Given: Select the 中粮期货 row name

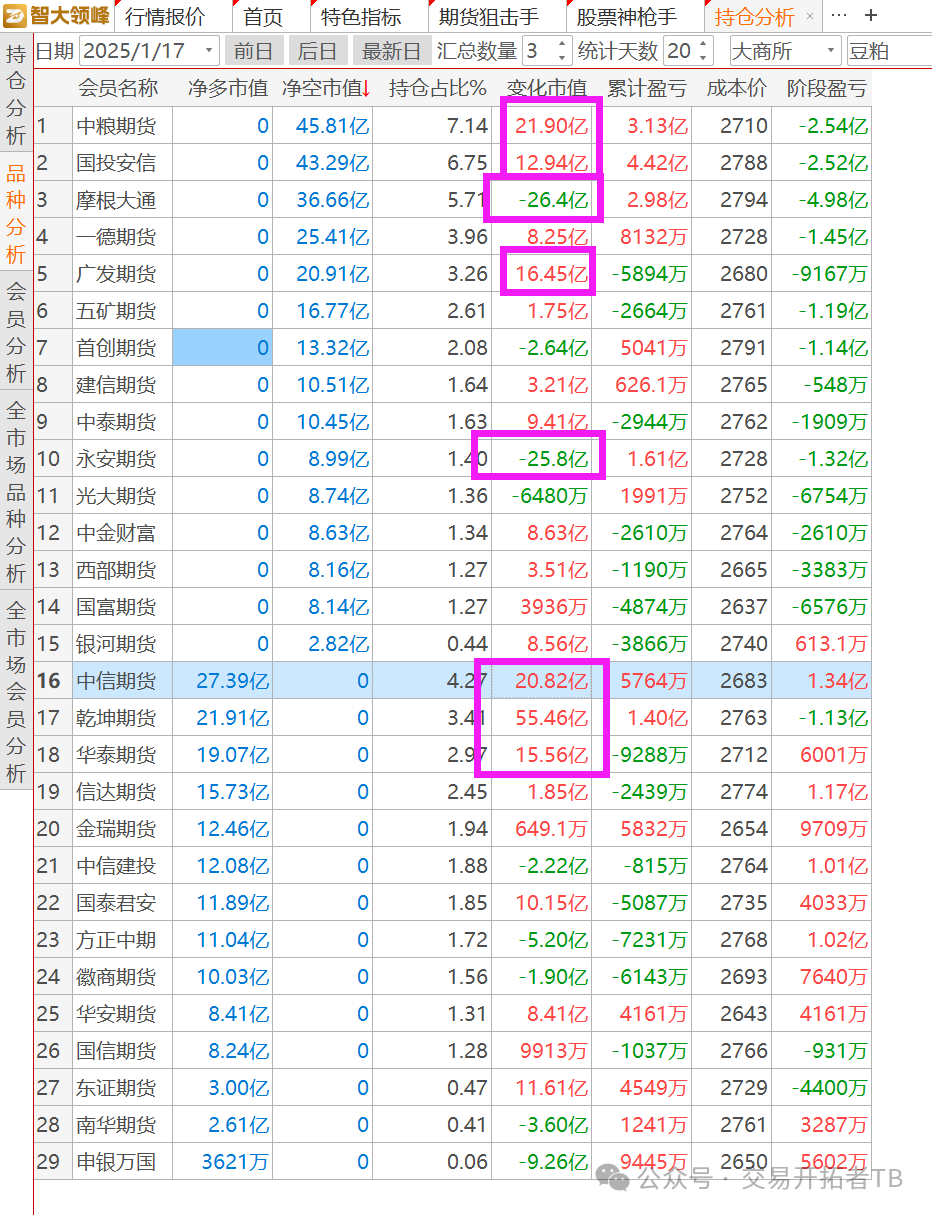Looking at the screenshot, I should coord(116,126).
